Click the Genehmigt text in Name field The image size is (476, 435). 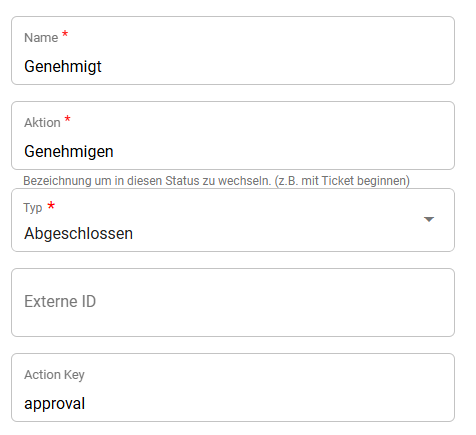tap(63, 66)
